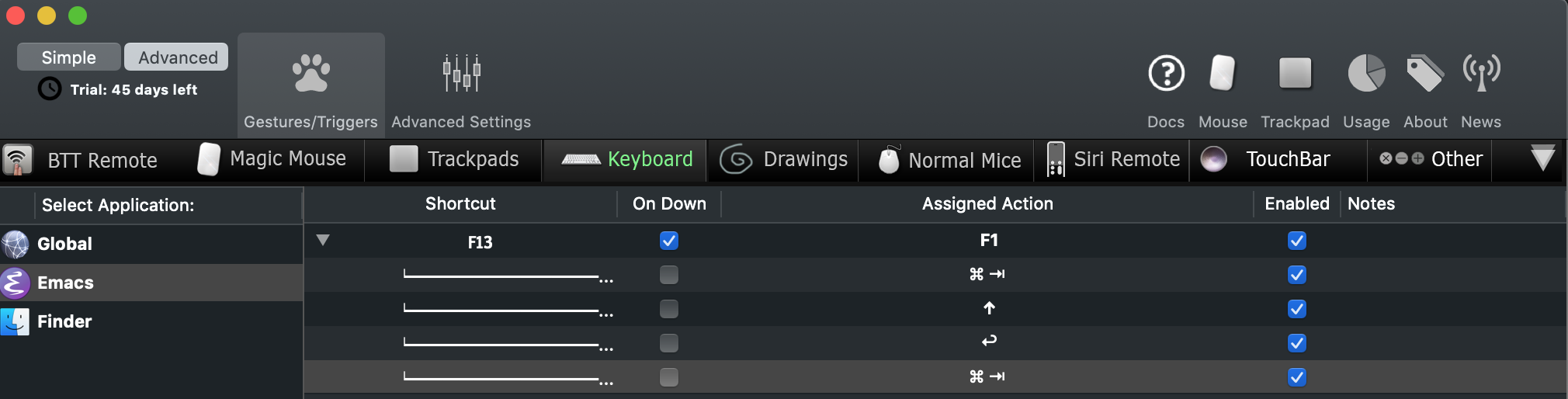This screenshot has height=399, width=1568.
Task: Open Advanced Settings sliders icon
Action: pos(461,75)
